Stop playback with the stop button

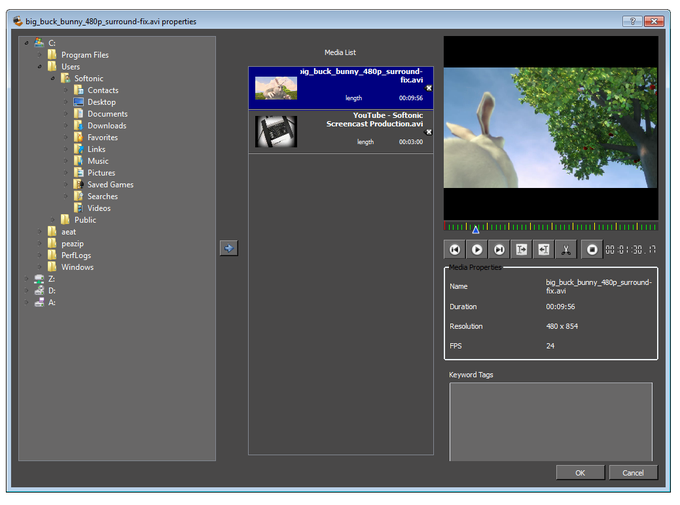[592, 249]
